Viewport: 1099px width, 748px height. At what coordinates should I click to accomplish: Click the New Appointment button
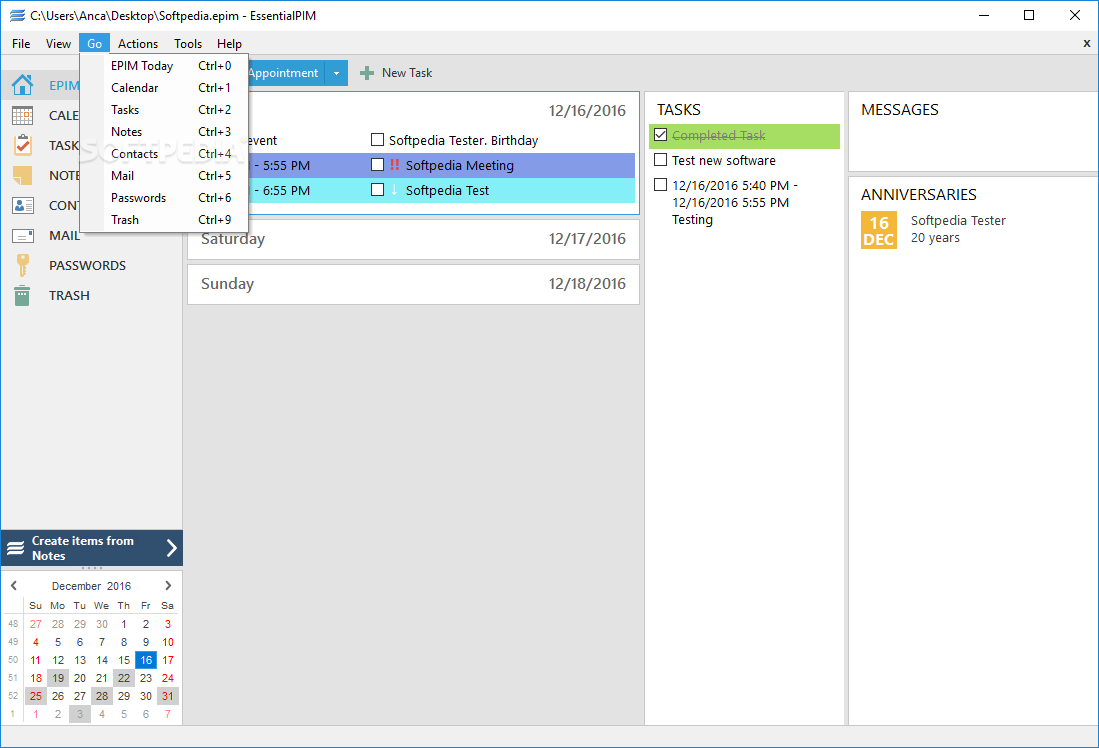coord(286,73)
